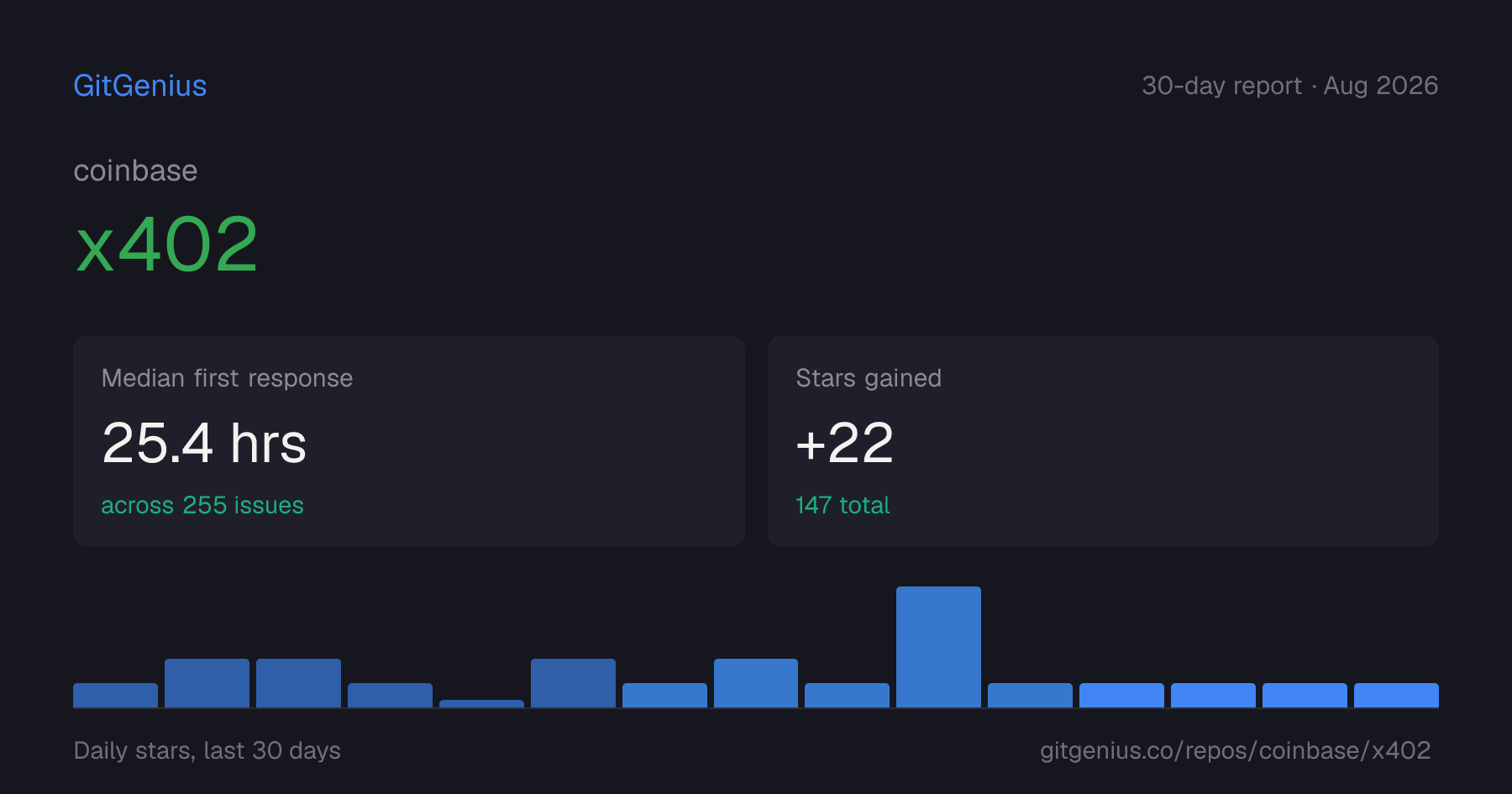The height and width of the screenshot is (794, 1512).
Task: Select the shortest bar in the chart
Action: [x=481, y=703]
